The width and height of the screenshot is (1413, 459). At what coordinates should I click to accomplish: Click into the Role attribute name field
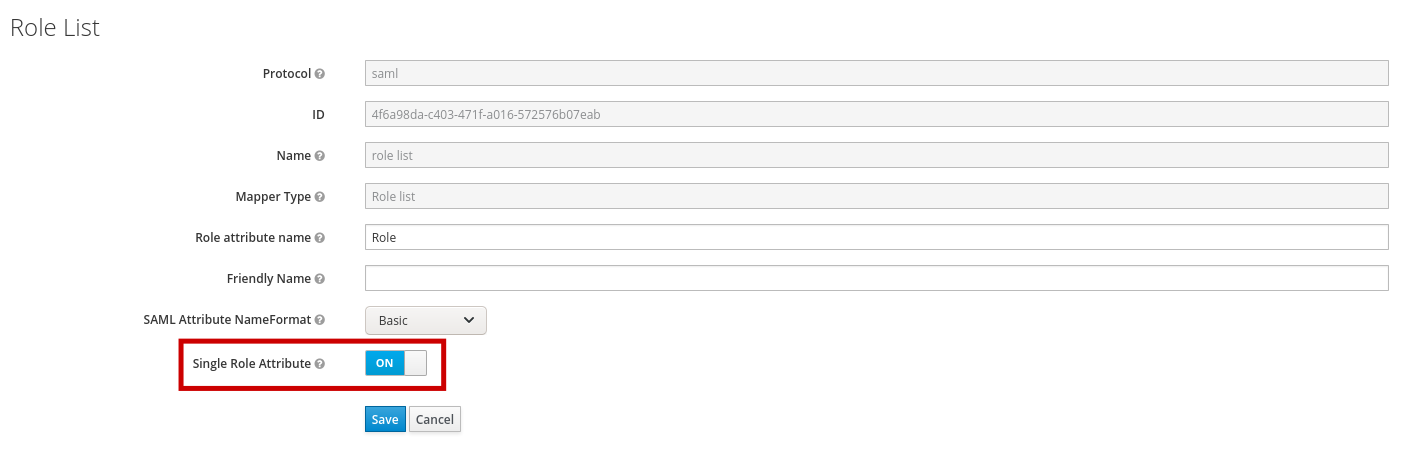pyautogui.click(x=877, y=237)
